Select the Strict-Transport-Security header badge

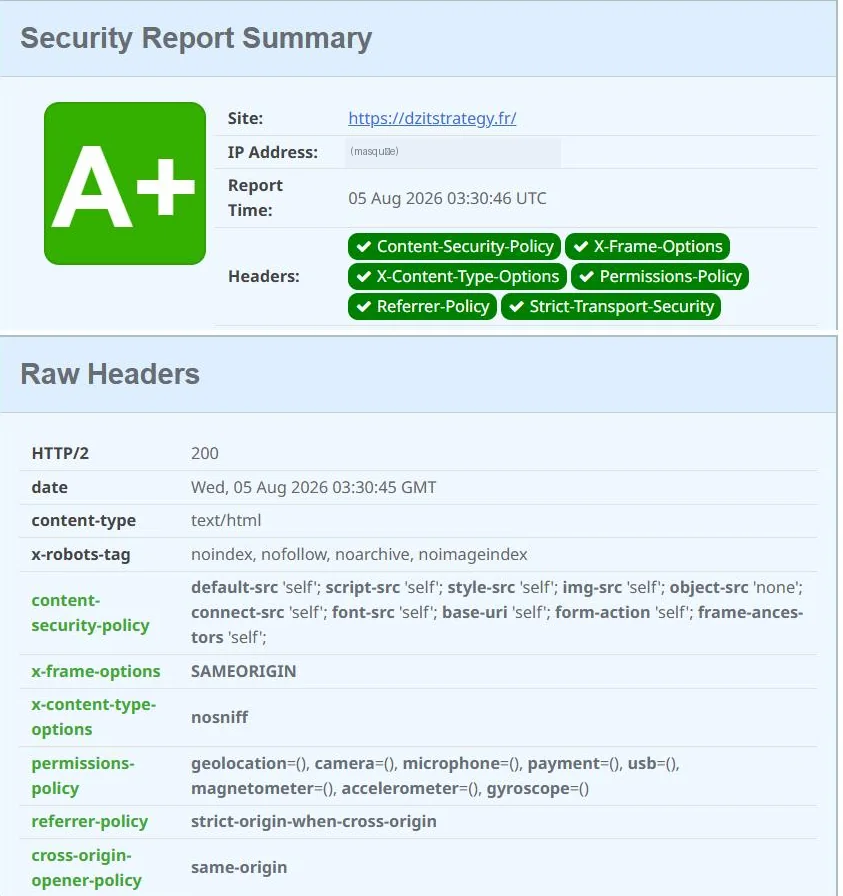coord(611,306)
